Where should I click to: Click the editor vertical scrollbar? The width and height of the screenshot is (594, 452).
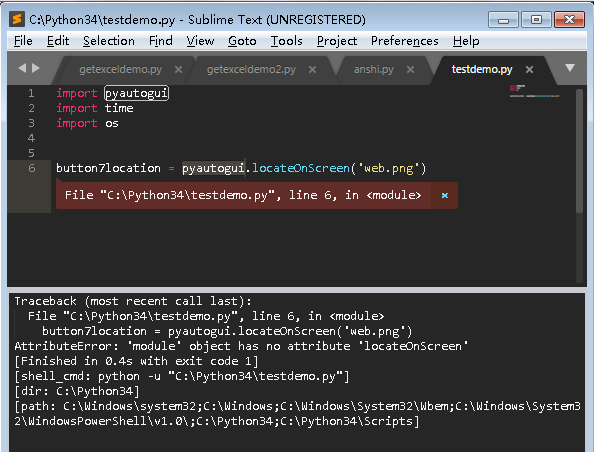click(x=579, y=152)
